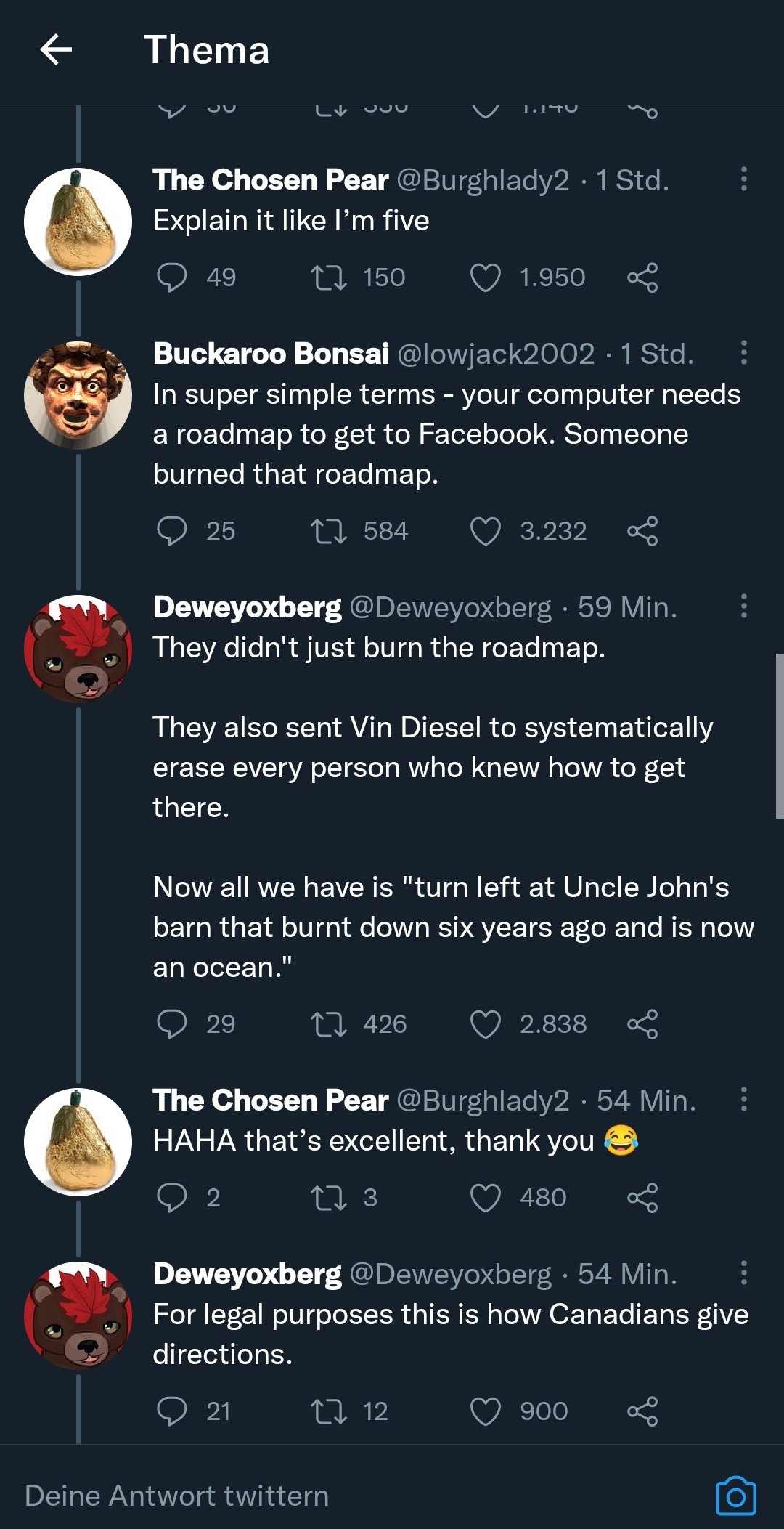Screen dimensions: 784x1529
Task: Open @lowjack2002 profile from handle
Action: coord(496,354)
